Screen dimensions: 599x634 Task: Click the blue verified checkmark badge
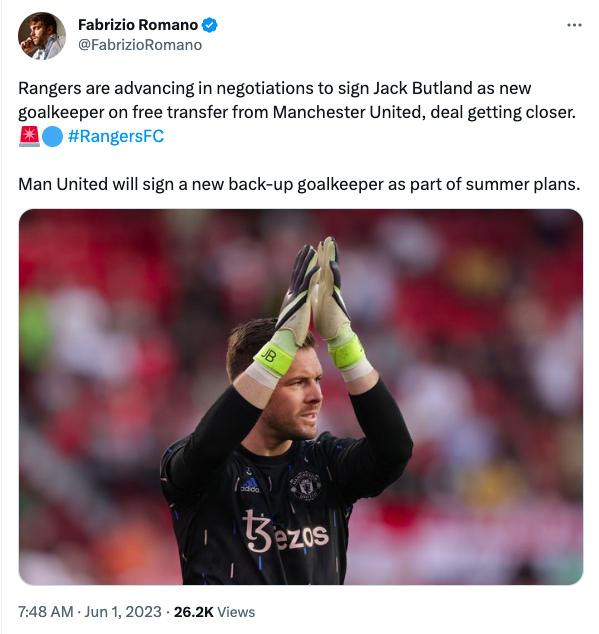pyautogui.click(x=210, y=25)
